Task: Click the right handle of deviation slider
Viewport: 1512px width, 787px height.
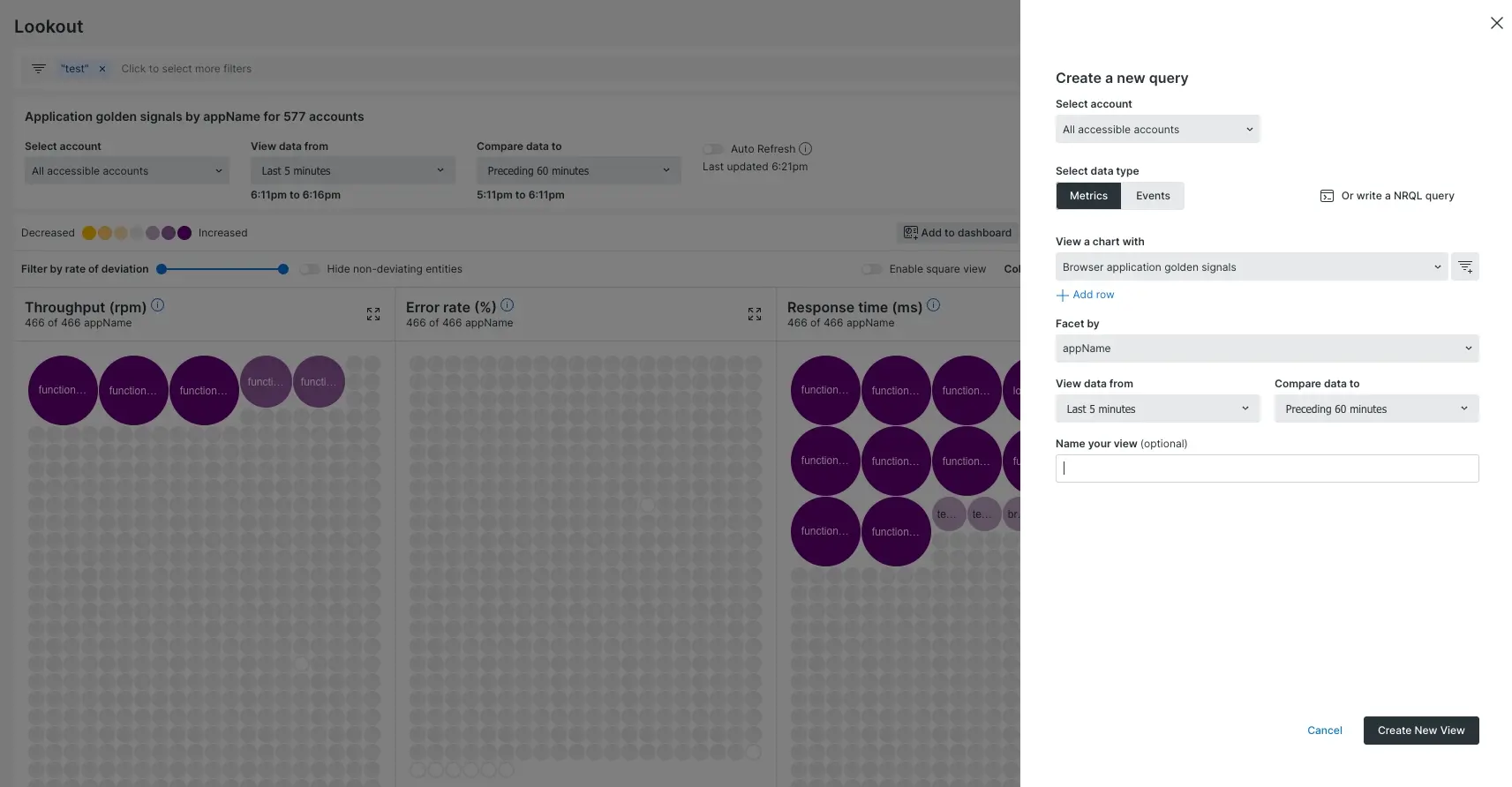Action: (282, 269)
